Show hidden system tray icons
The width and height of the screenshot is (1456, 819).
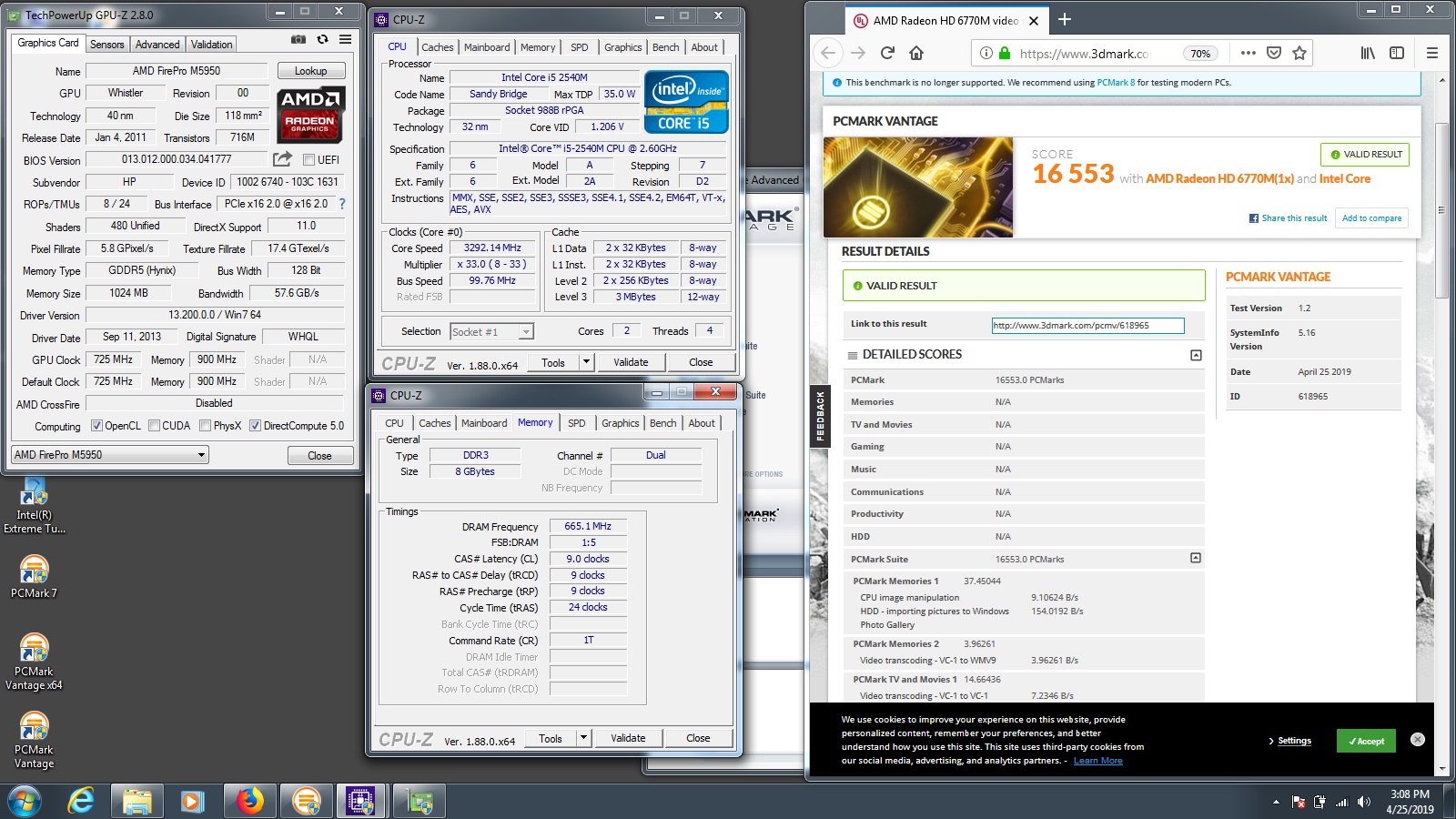pos(1276,802)
